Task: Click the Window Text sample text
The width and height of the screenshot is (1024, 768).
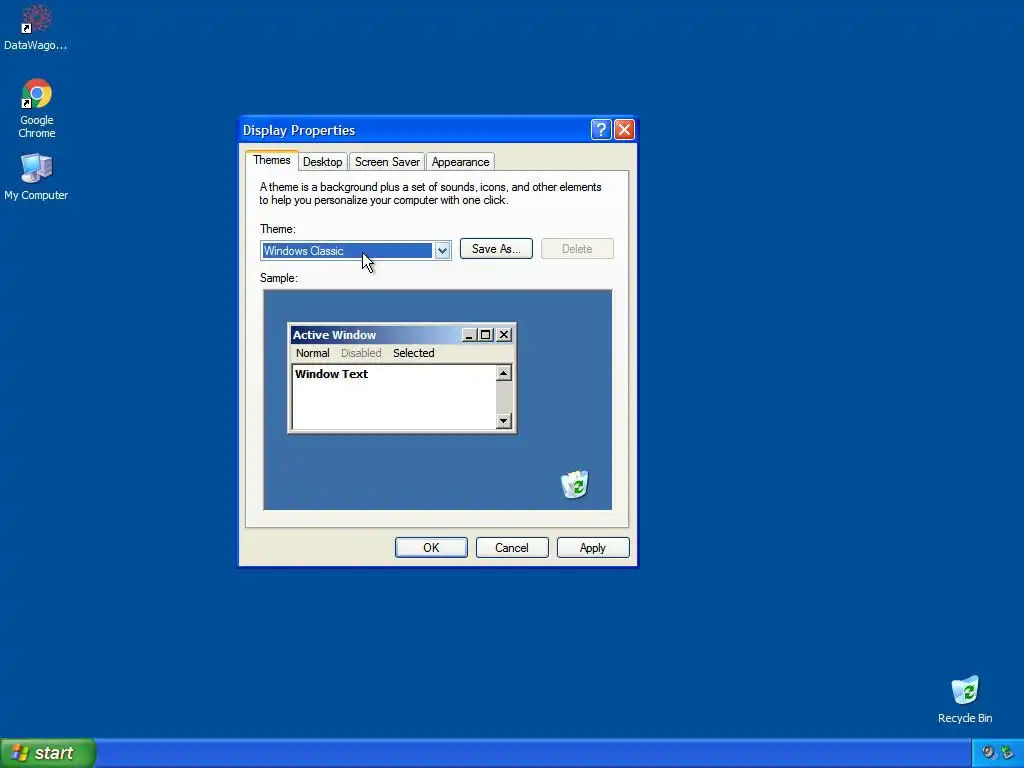Action: click(x=332, y=374)
